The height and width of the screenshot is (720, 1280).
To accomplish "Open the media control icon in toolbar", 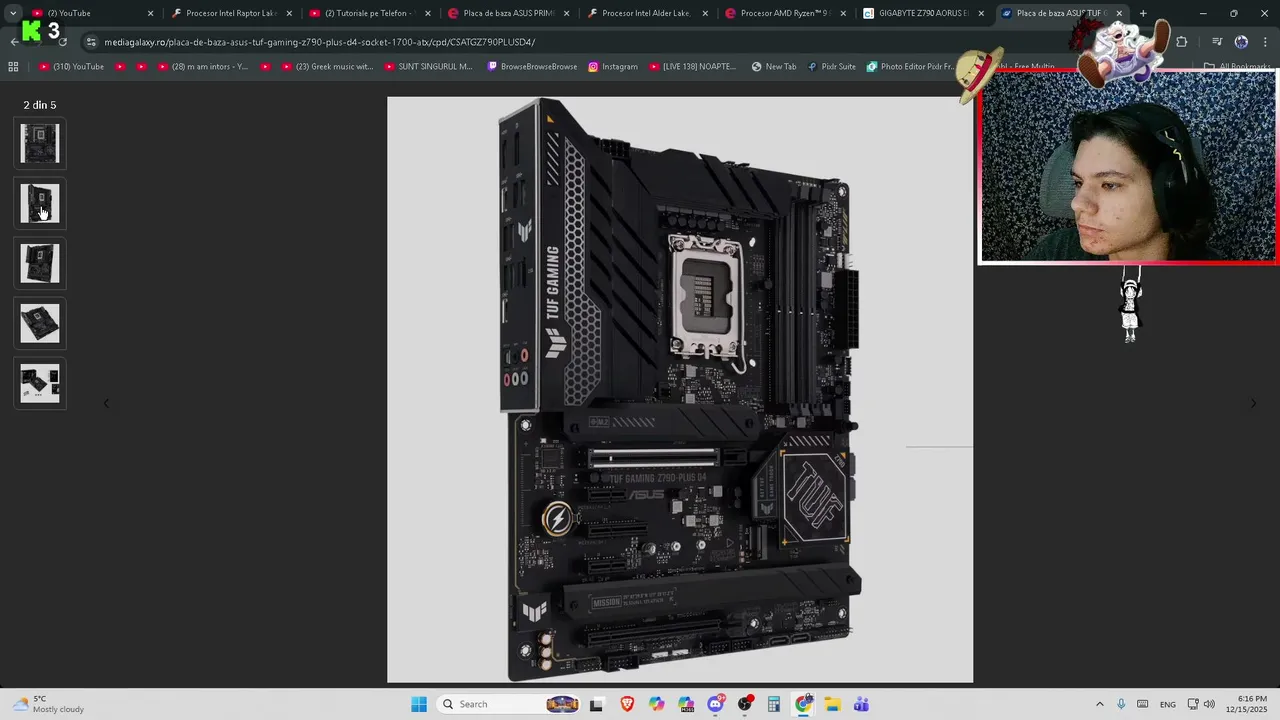I will point(1216,42).
